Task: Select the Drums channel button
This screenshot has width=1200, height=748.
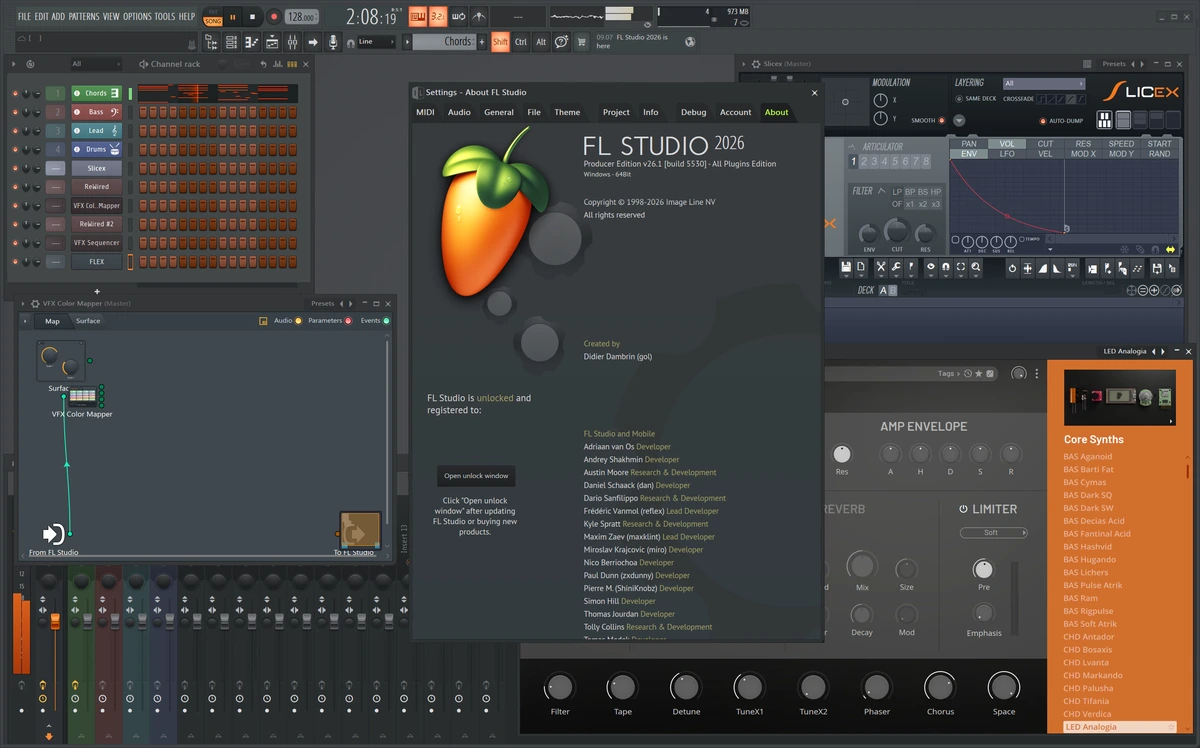Action: [x=96, y=149]
